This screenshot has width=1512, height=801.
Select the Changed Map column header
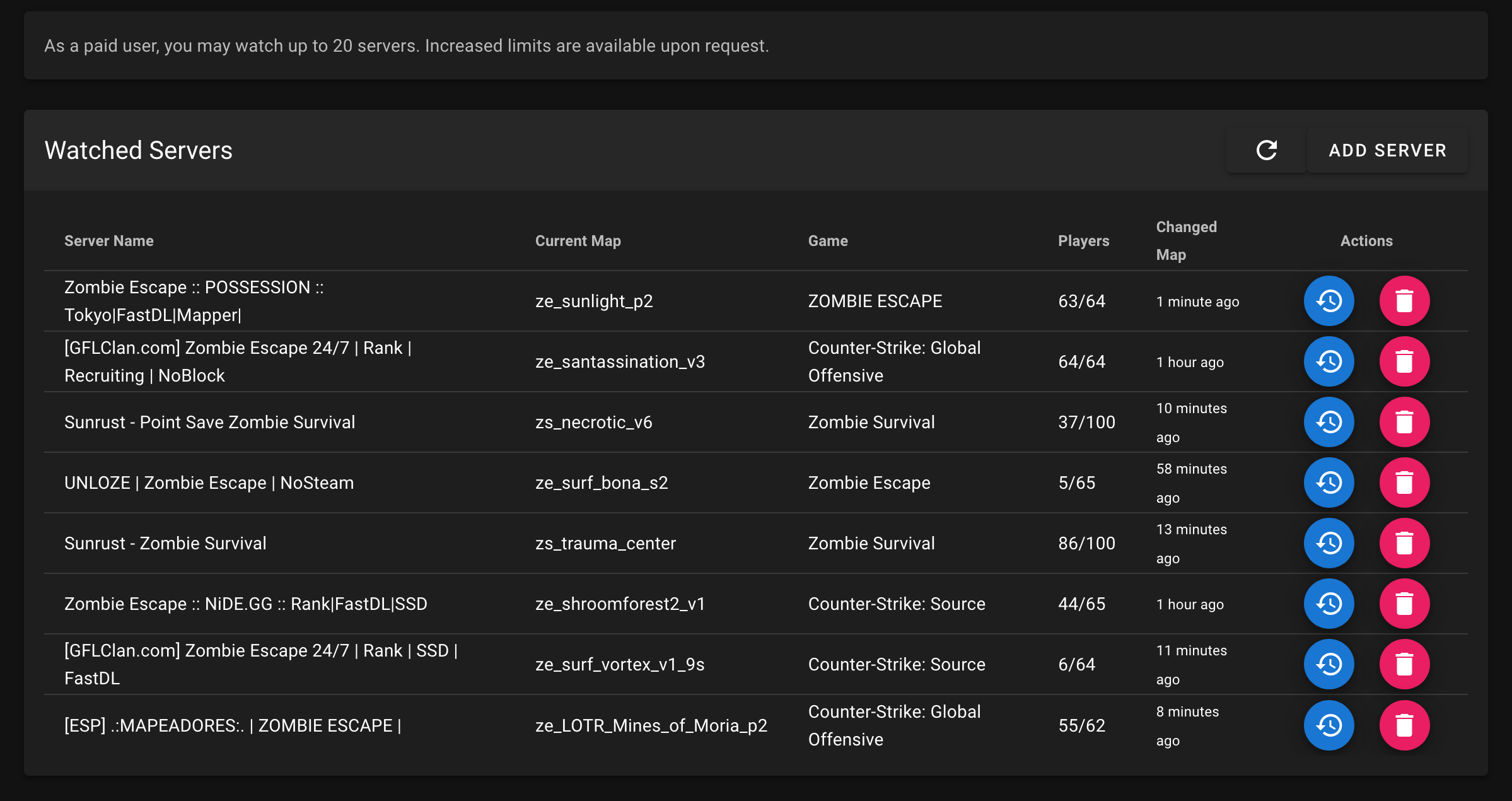(x=1186, y=240)
